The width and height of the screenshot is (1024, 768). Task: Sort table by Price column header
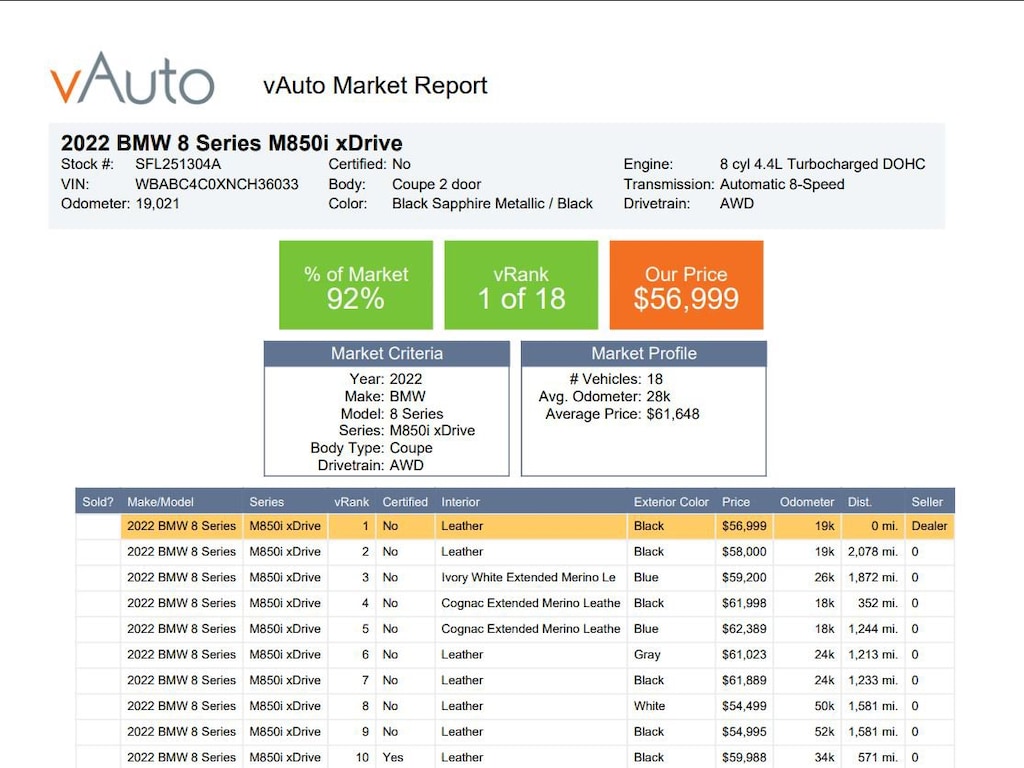(x=736, y=502)
